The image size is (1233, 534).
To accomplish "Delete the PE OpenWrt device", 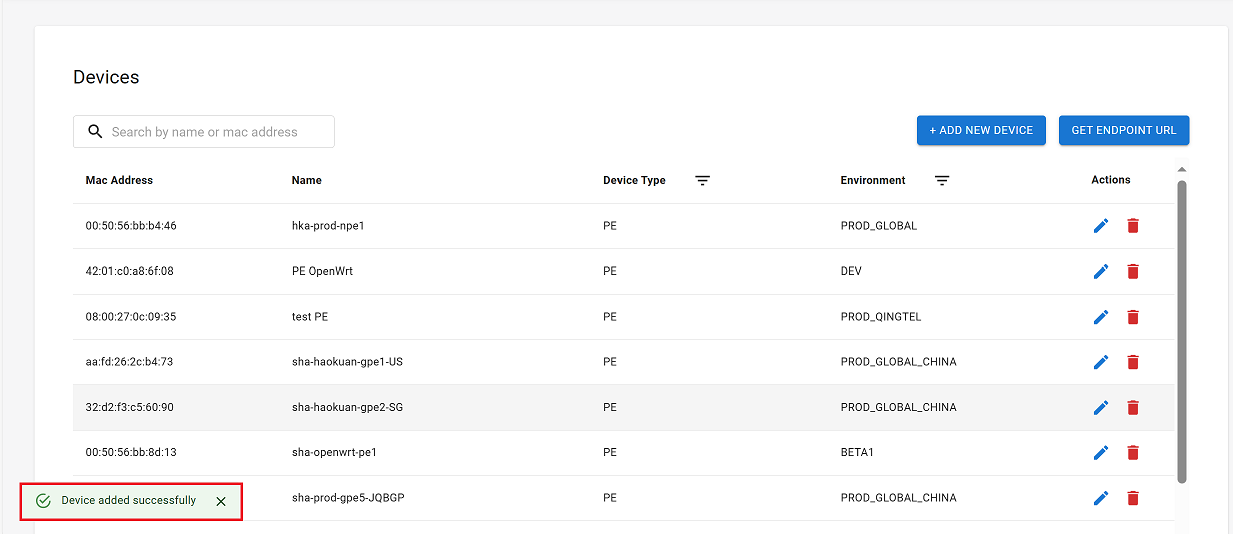I will [x=1133, y=271].
